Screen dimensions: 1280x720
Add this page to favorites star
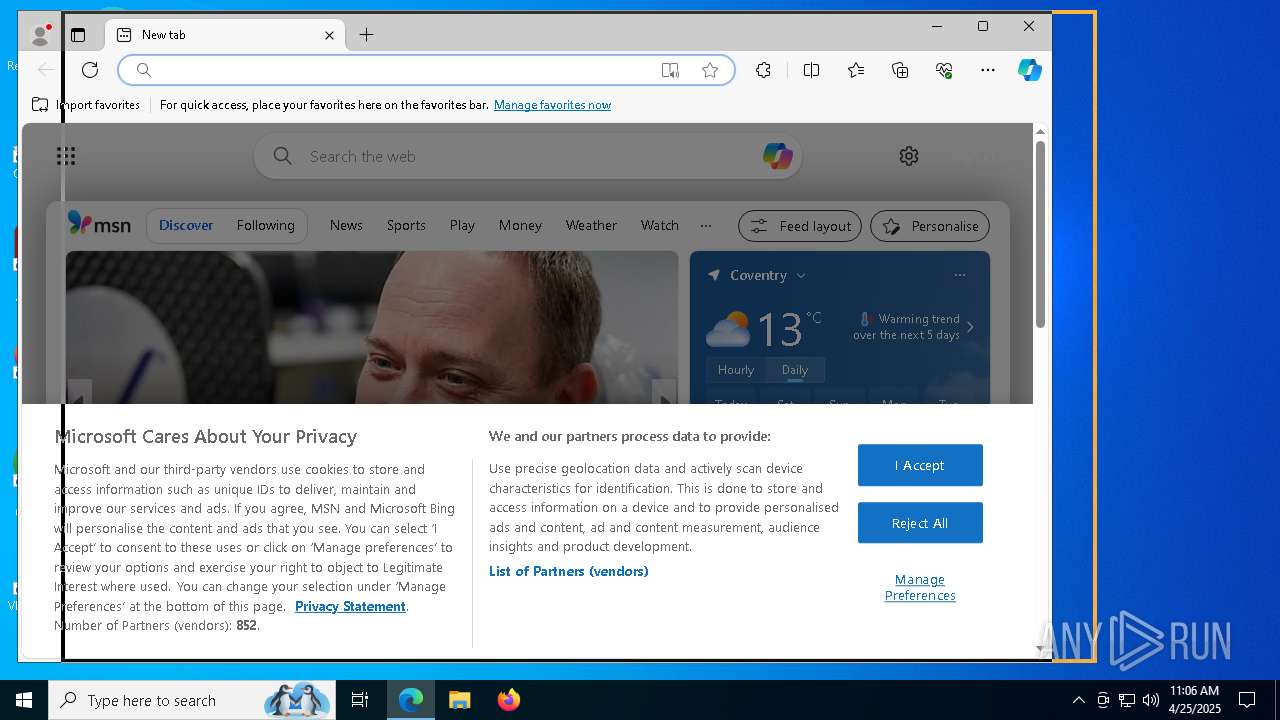[710, 70]
